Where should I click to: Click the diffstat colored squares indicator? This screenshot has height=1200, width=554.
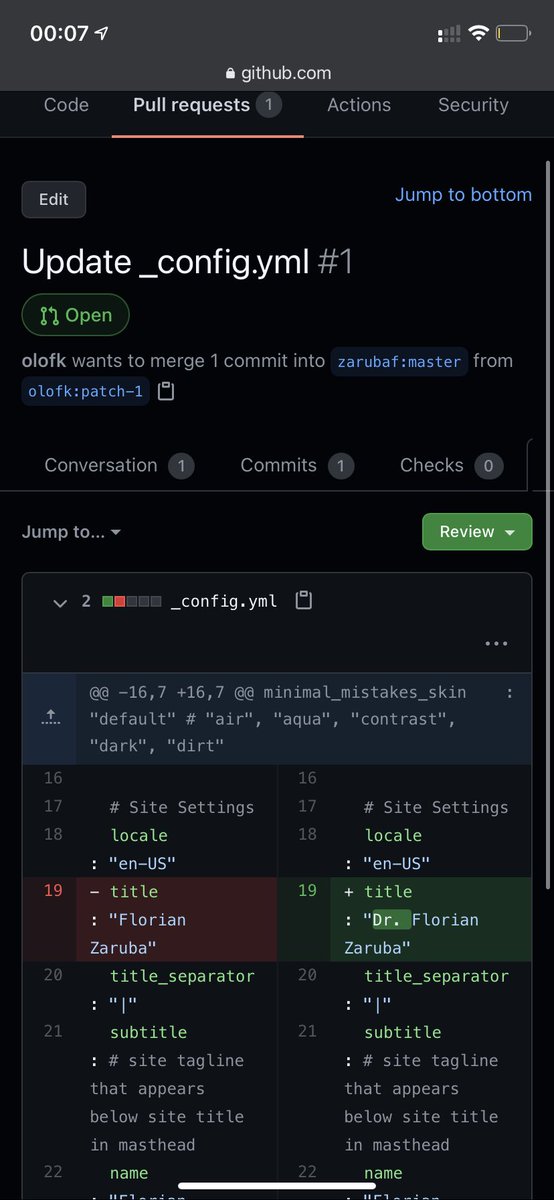131,602
